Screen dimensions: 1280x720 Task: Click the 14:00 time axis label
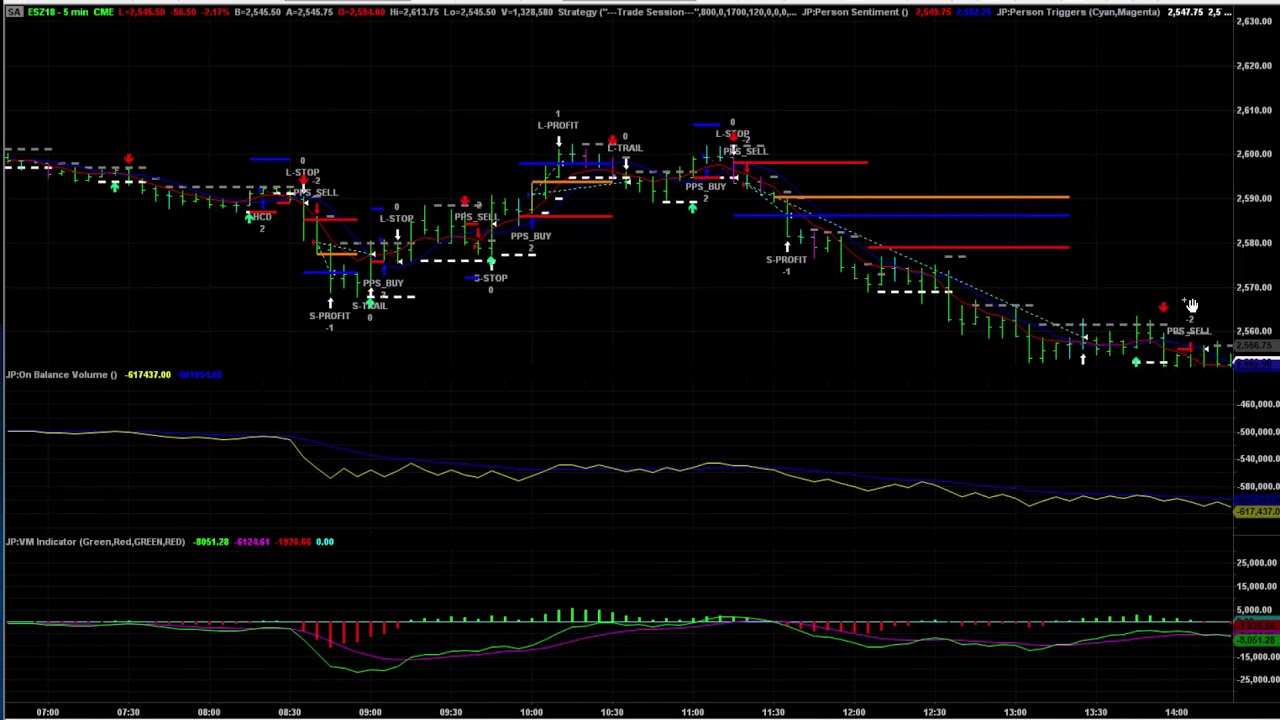point(1176,712)
